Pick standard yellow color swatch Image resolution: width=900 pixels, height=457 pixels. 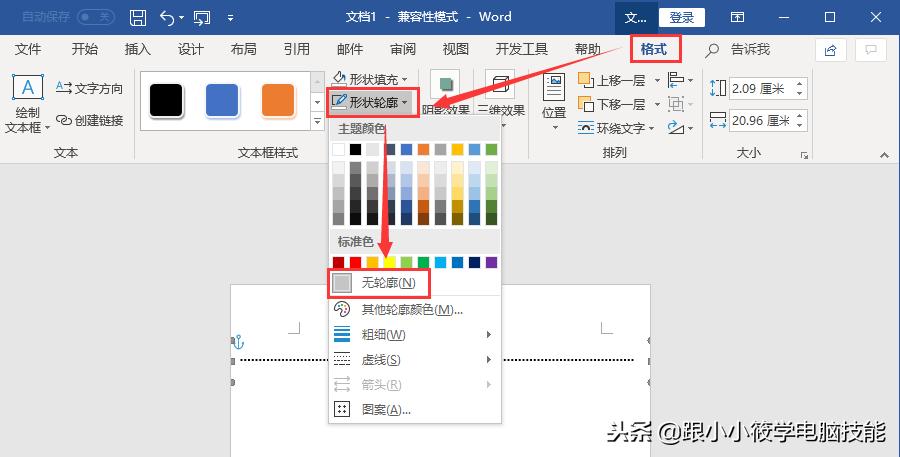(x=390, y=262)
